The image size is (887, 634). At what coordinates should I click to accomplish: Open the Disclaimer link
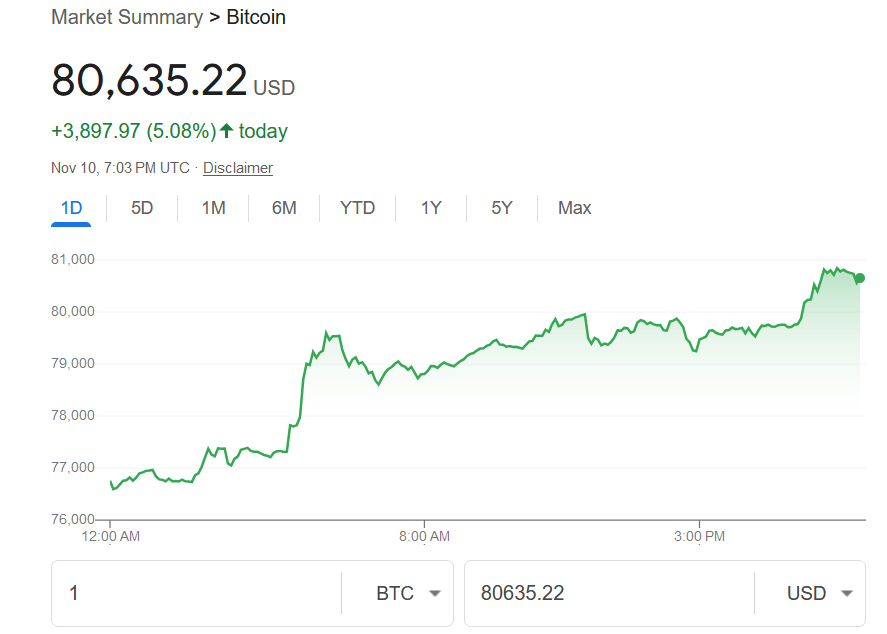click(238, 168)
